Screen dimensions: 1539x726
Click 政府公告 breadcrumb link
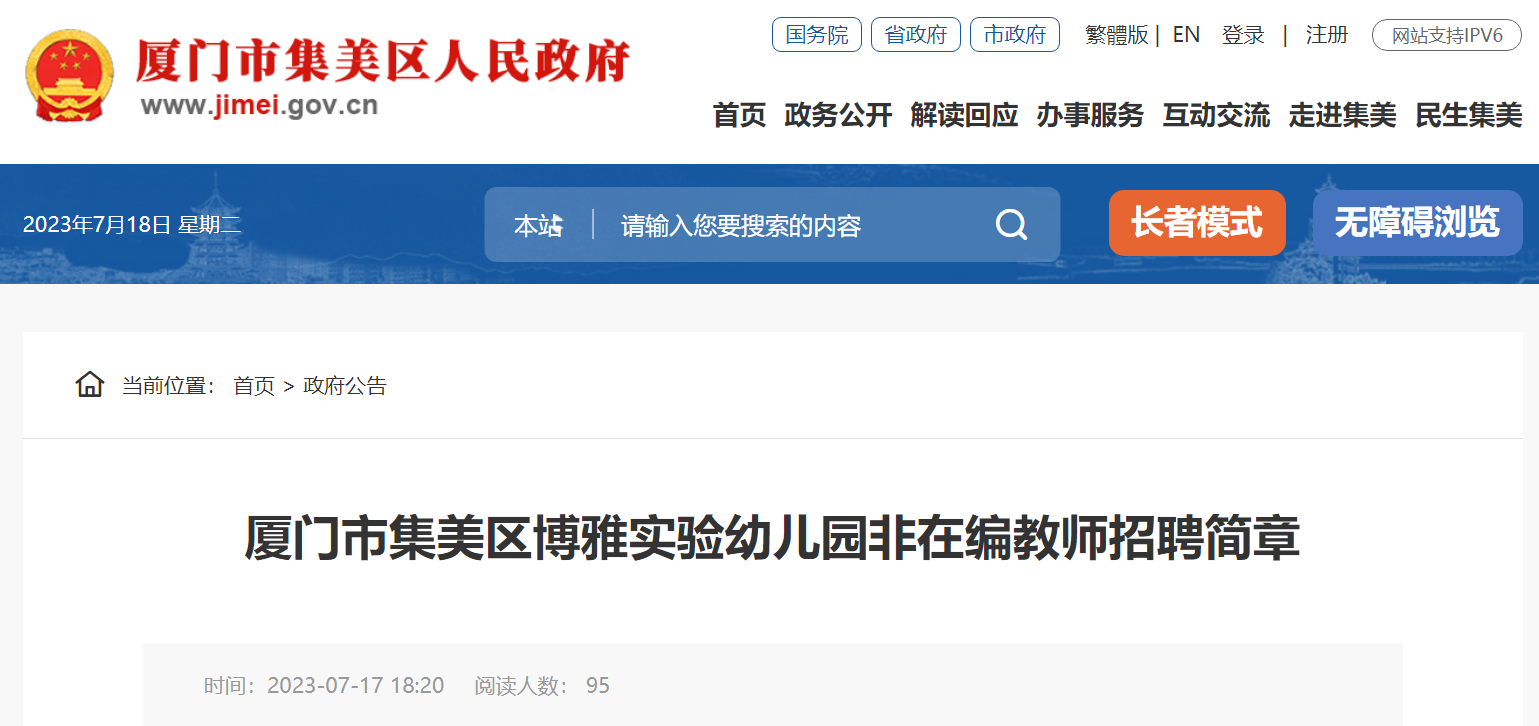pyautogui.click(x=345, y=385)
